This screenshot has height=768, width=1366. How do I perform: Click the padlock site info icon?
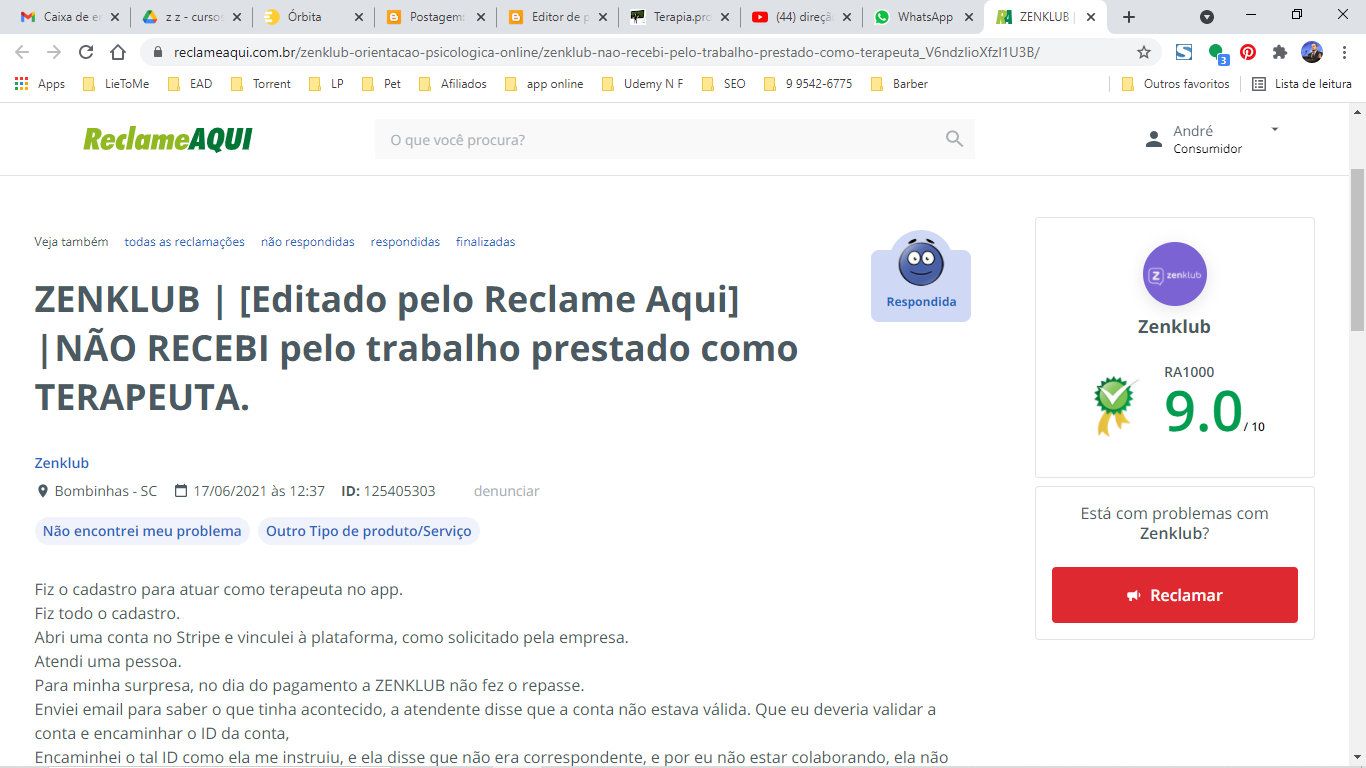point(158,52)
